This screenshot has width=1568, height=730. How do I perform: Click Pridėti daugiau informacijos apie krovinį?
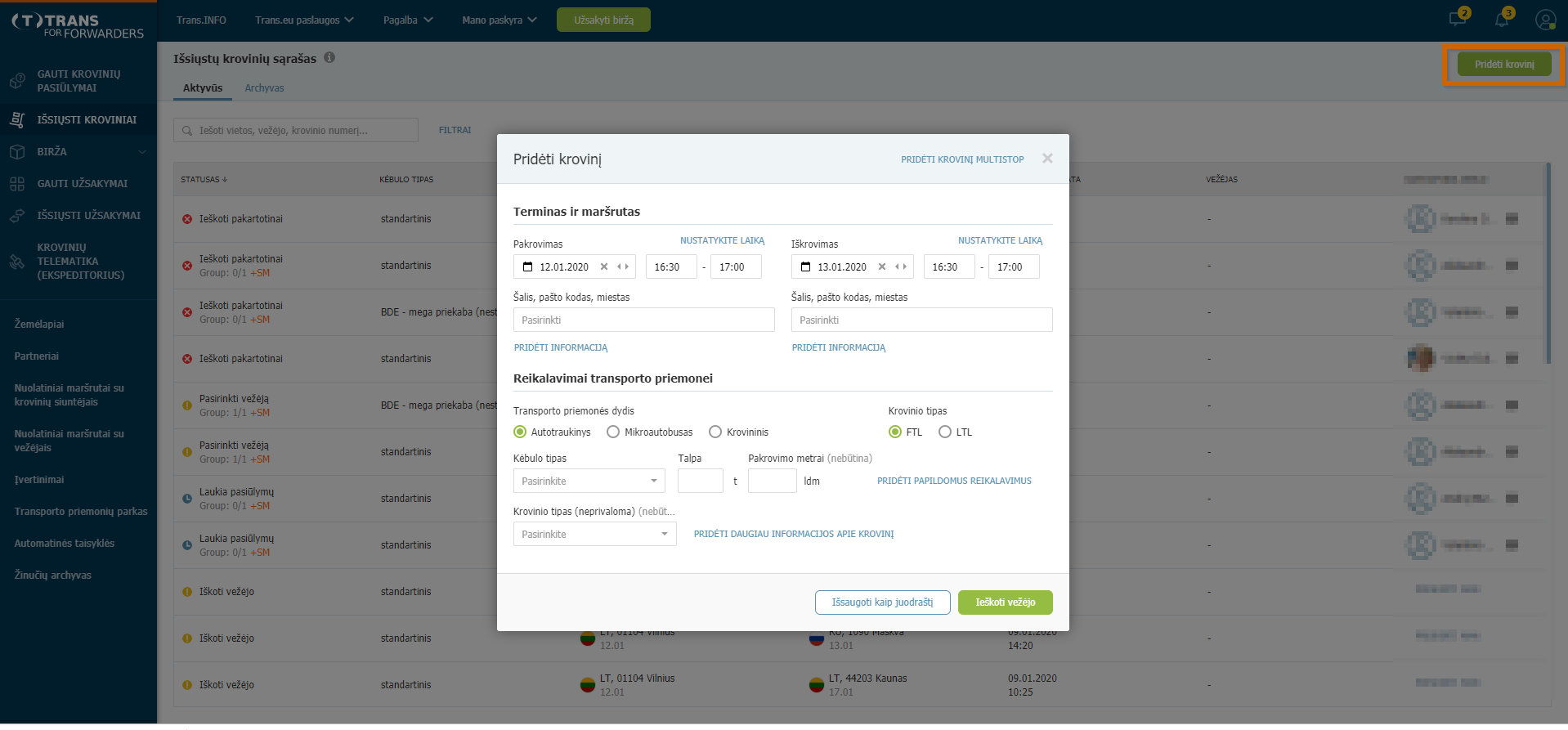[x=794, y=534]
